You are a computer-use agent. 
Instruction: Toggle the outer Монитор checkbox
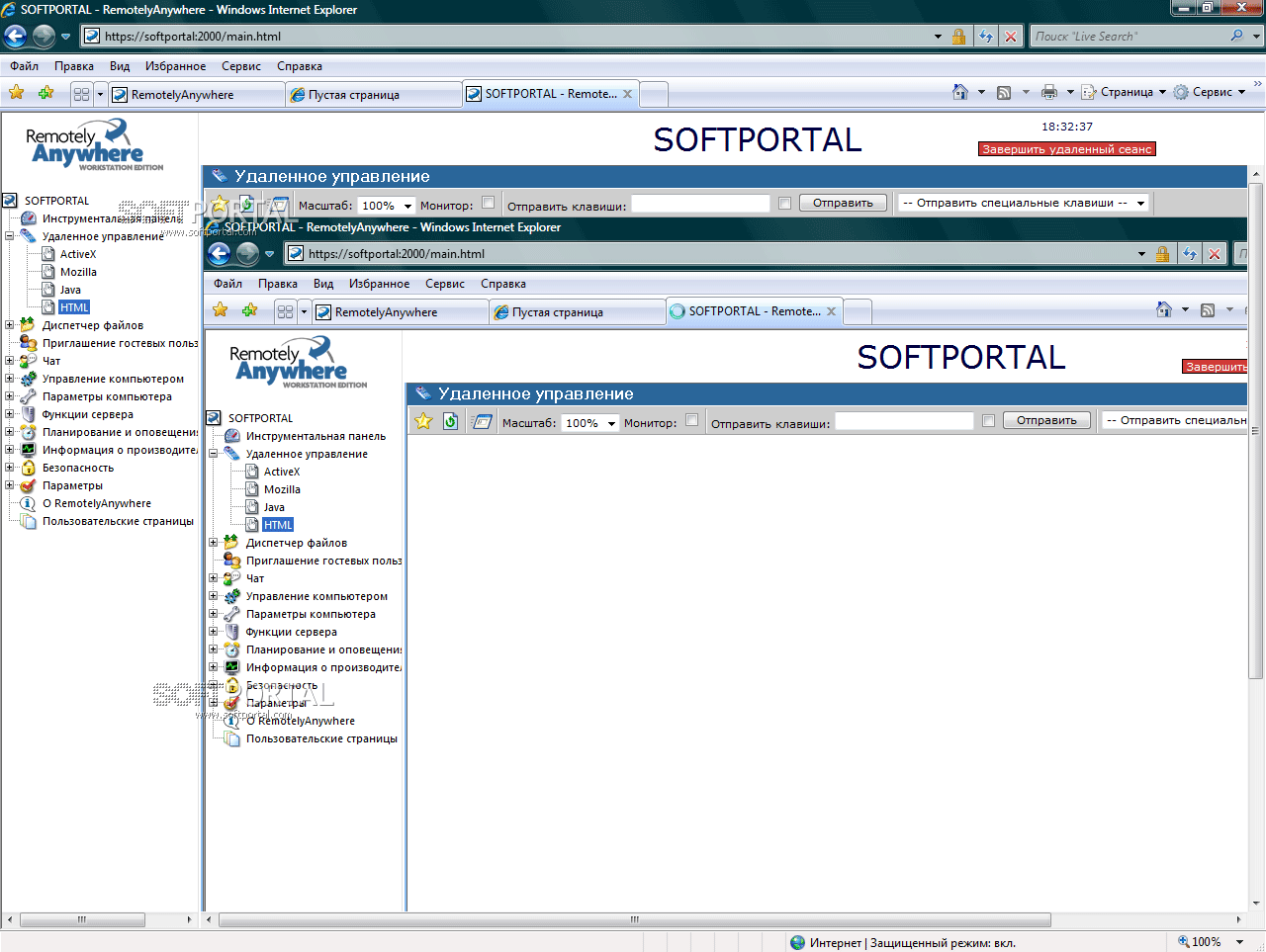pyautogui.click(x=488, y=203)
